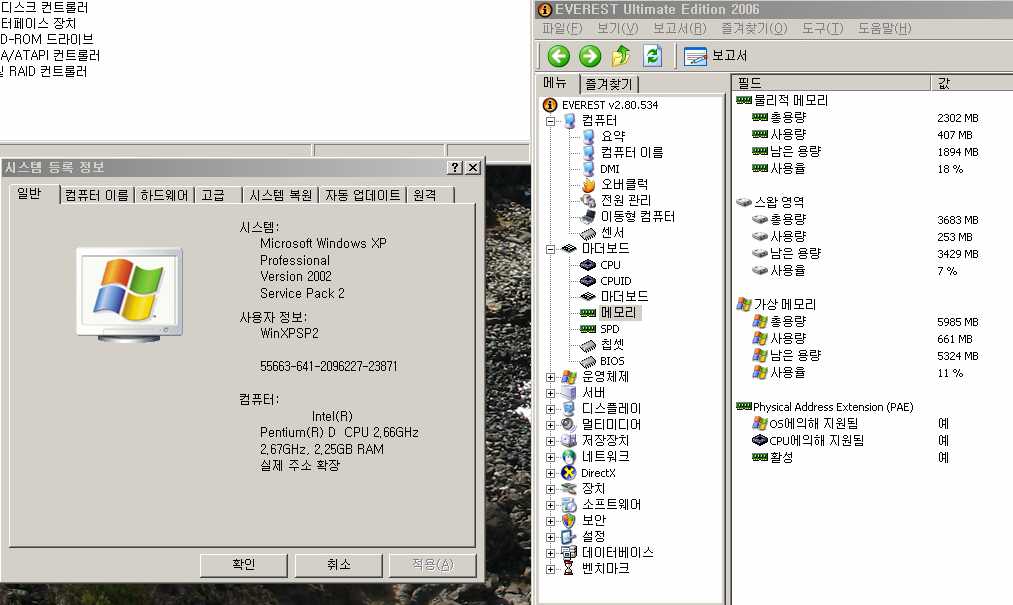The width and height of the screenshot is (1013, 605).
Task: Select EVEREST v2.80.534 root node
Action: (609, 105)
